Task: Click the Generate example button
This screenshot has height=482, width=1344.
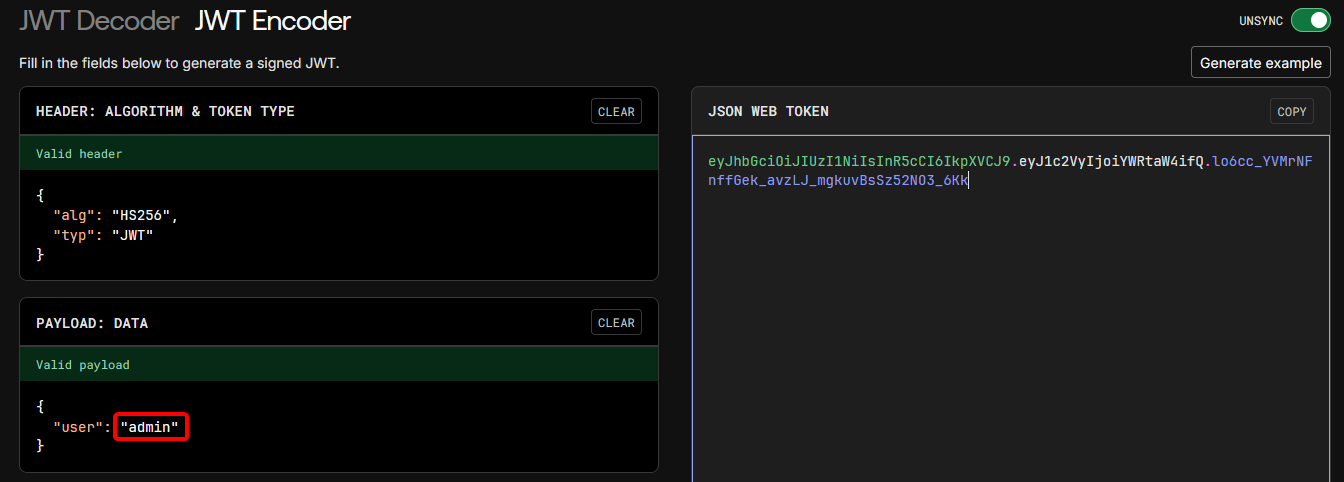Action: pos(1260,62)
